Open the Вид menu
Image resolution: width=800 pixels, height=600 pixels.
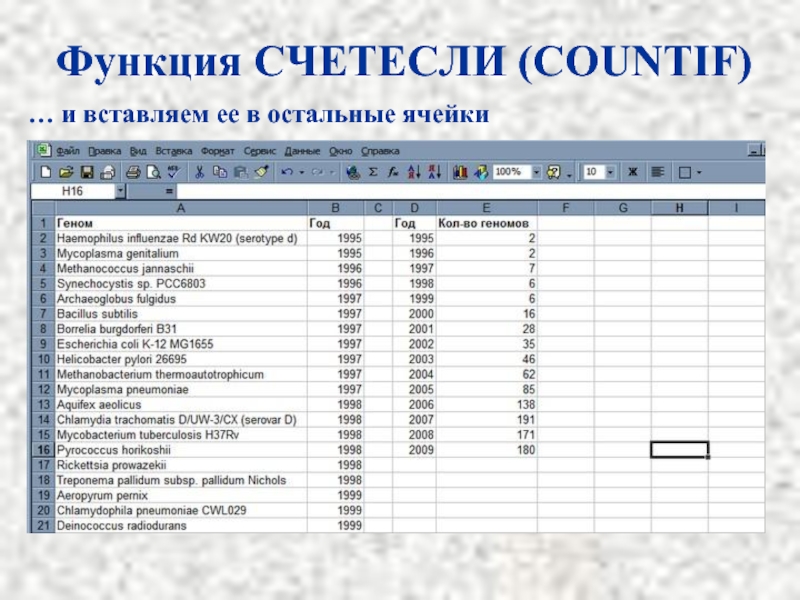[138, 151]
